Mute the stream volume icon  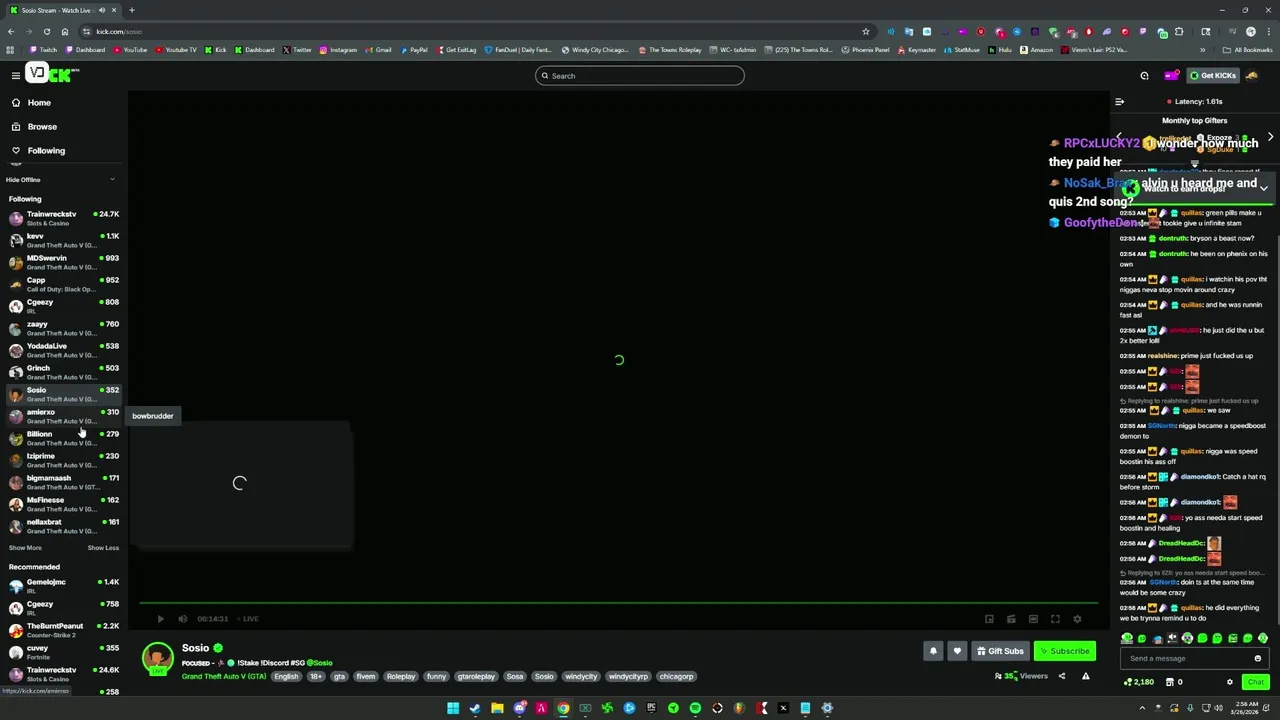click(x=182, y=618)
